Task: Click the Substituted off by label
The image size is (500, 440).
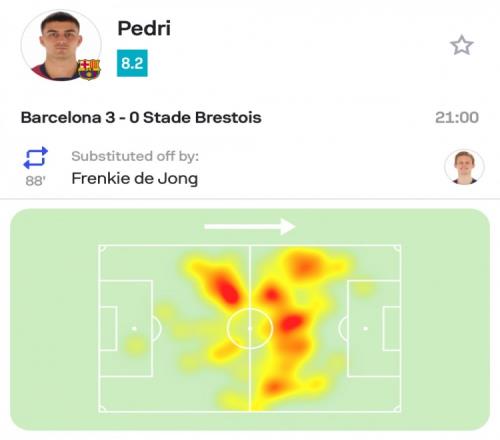Action: 135,156
